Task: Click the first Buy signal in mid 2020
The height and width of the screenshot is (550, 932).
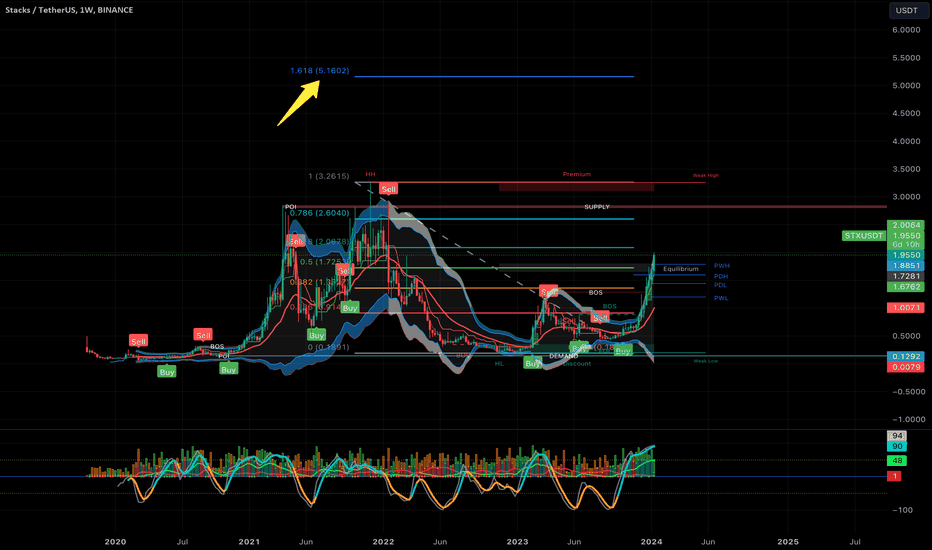Action: click(x=166, y=372)
